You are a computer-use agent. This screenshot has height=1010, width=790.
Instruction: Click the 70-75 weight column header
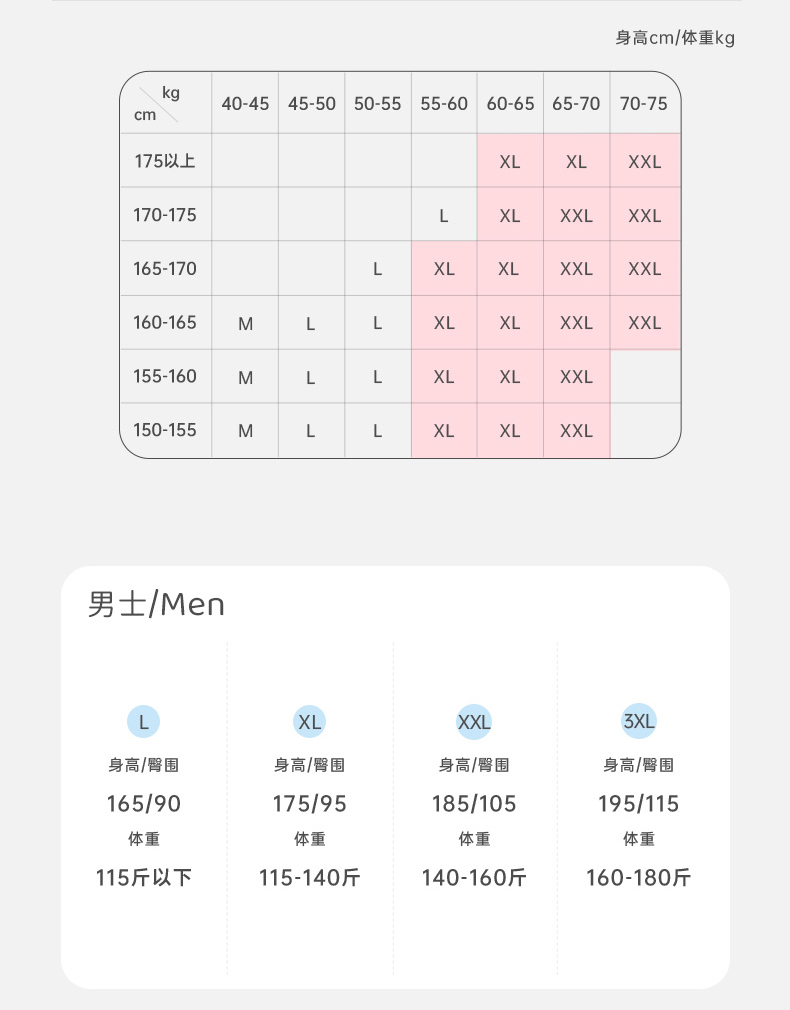coord(644,104)
